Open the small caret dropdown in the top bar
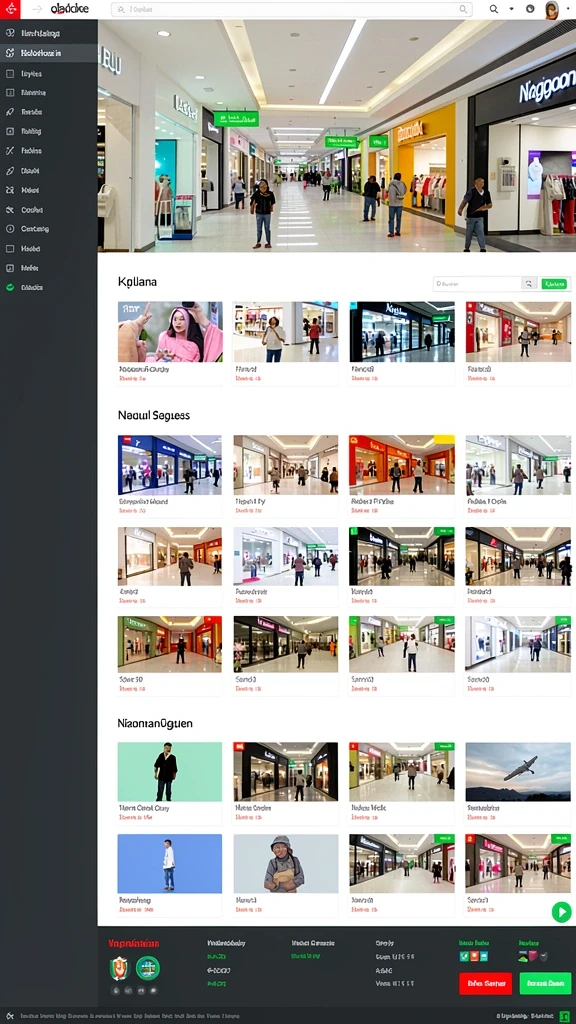 pos(511,9)
